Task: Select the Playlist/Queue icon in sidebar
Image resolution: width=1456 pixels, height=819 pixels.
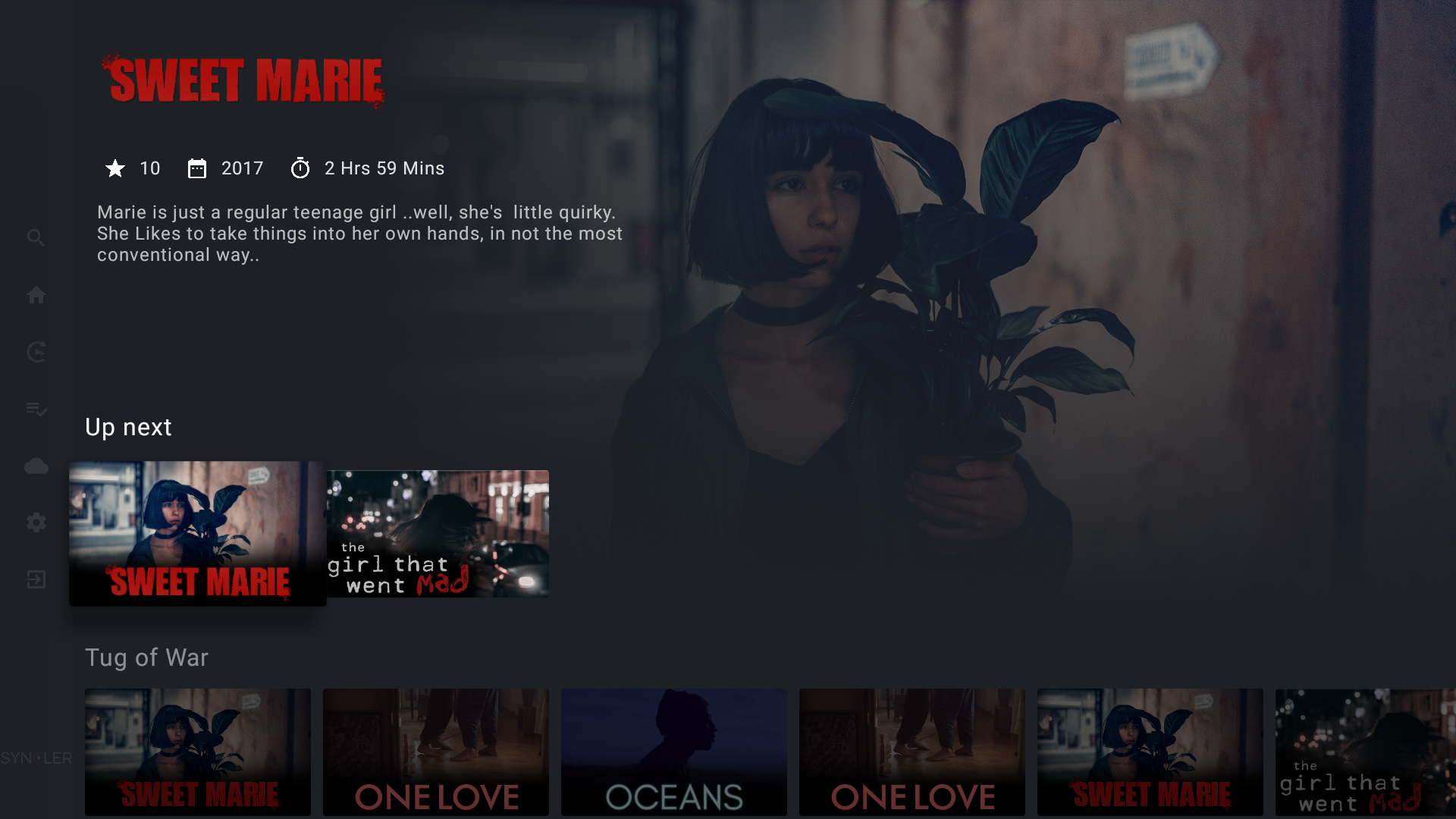Action: pos(35,409)
